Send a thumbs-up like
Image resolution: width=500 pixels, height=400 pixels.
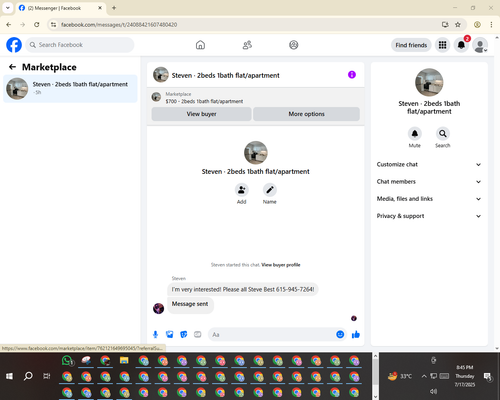pyautogui.click(x=356, y=334)
